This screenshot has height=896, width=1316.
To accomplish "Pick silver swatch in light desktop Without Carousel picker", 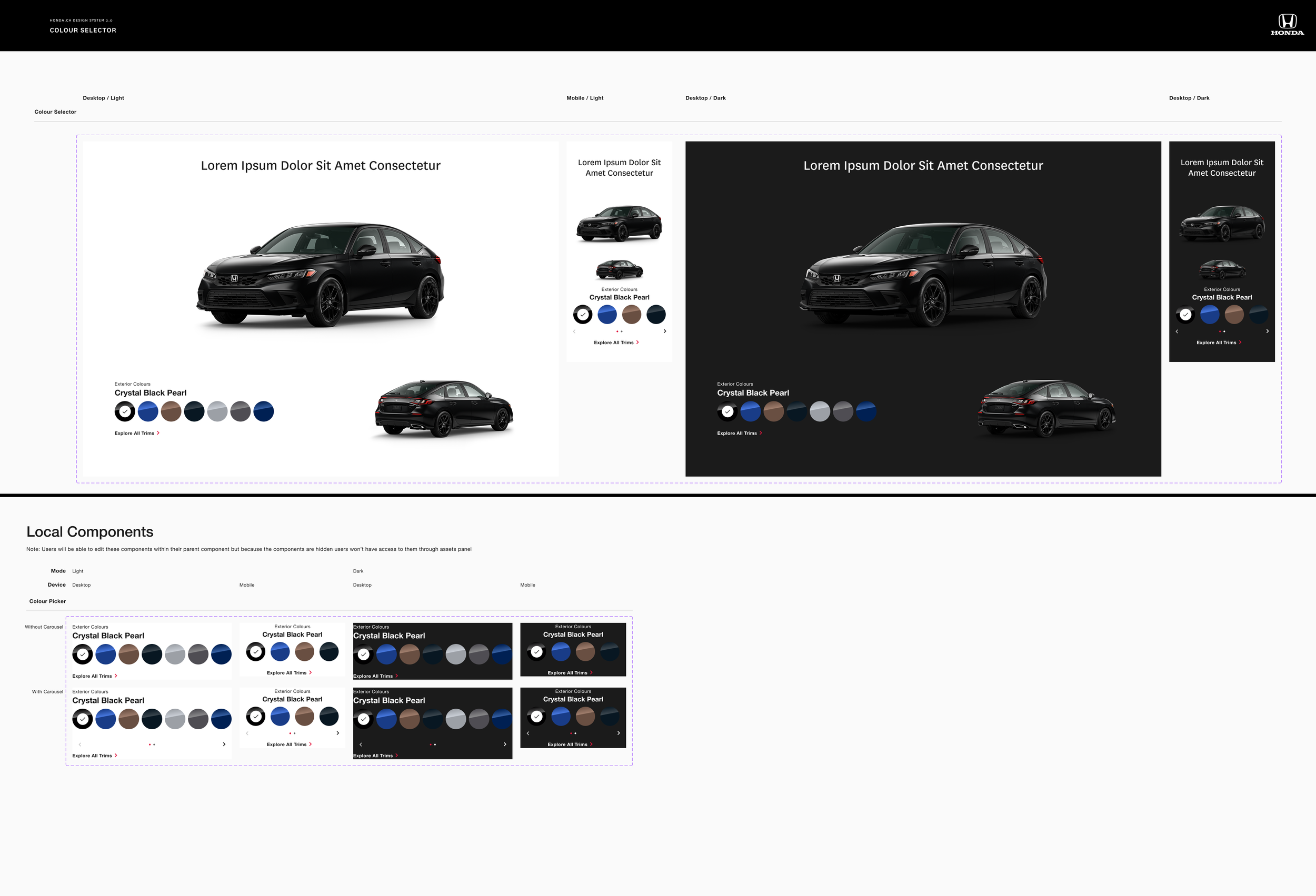I will tap(175, 655).
